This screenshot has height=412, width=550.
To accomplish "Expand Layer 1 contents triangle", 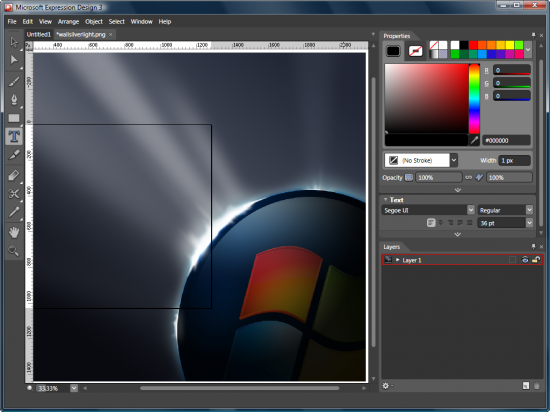I will click(x=397, y=259).
